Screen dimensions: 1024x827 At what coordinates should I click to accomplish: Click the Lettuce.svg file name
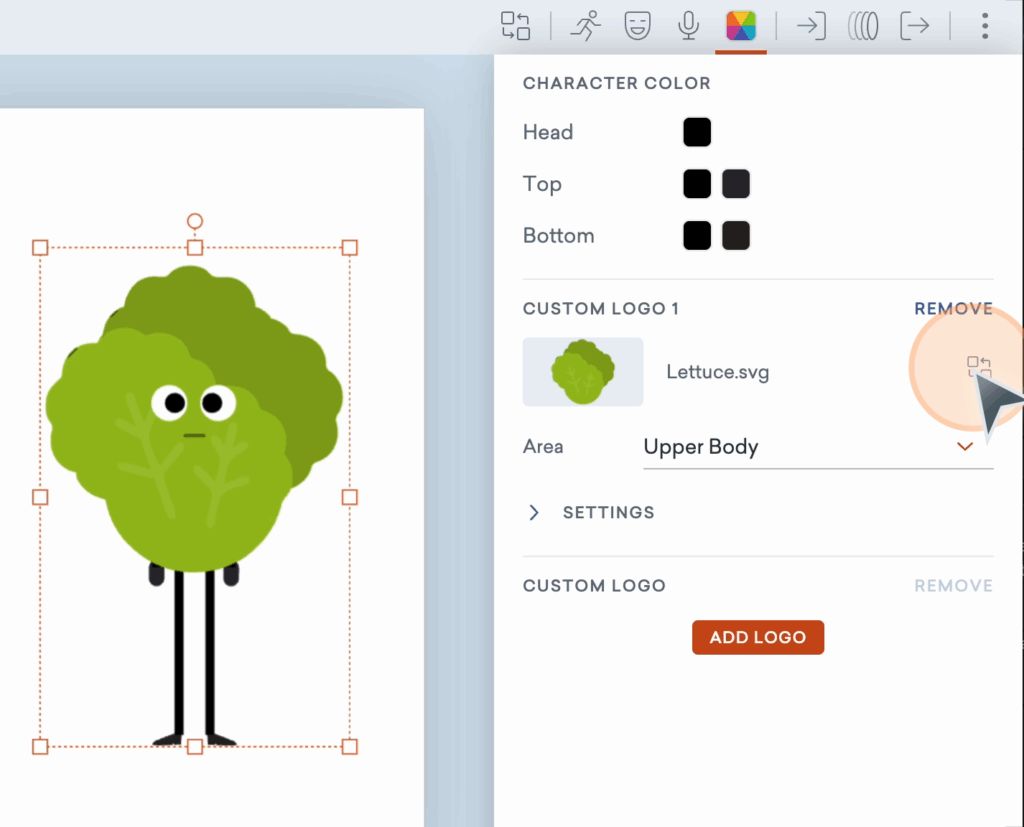tap(717, 372)
